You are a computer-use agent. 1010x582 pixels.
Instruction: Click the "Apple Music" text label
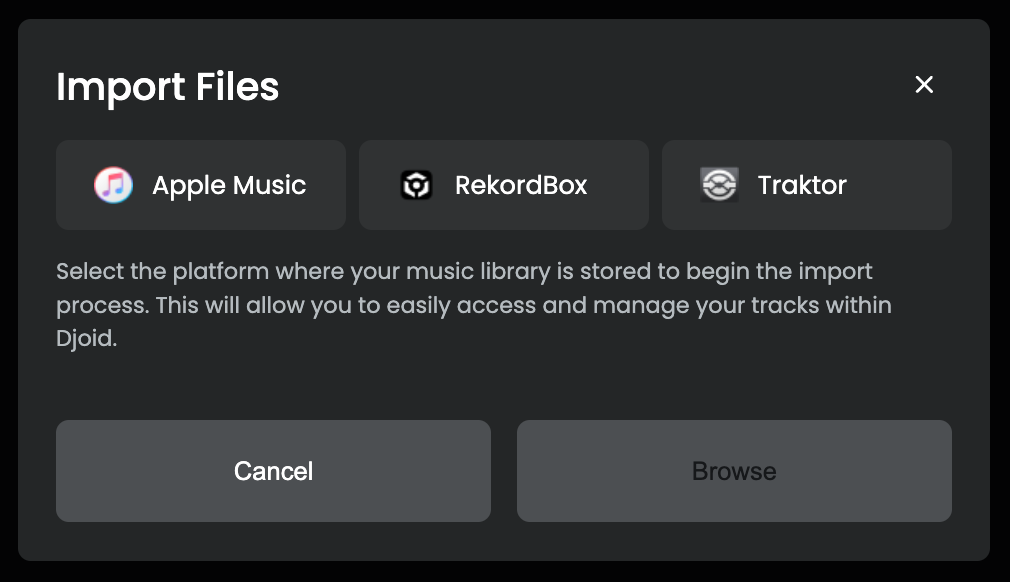click(229, 185)
